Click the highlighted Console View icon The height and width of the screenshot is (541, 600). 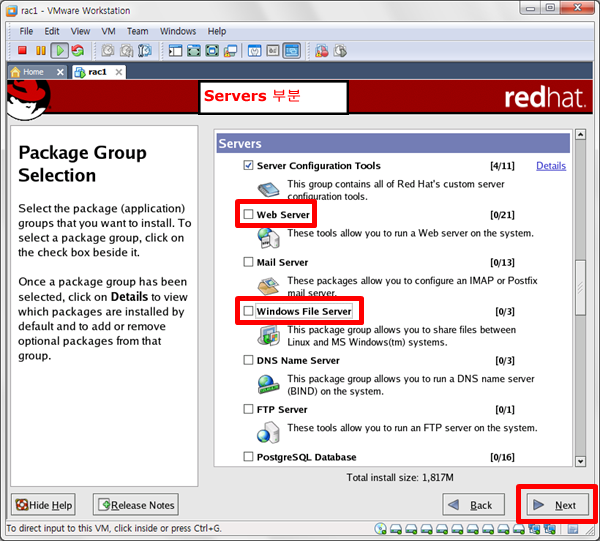click(292, 51)
